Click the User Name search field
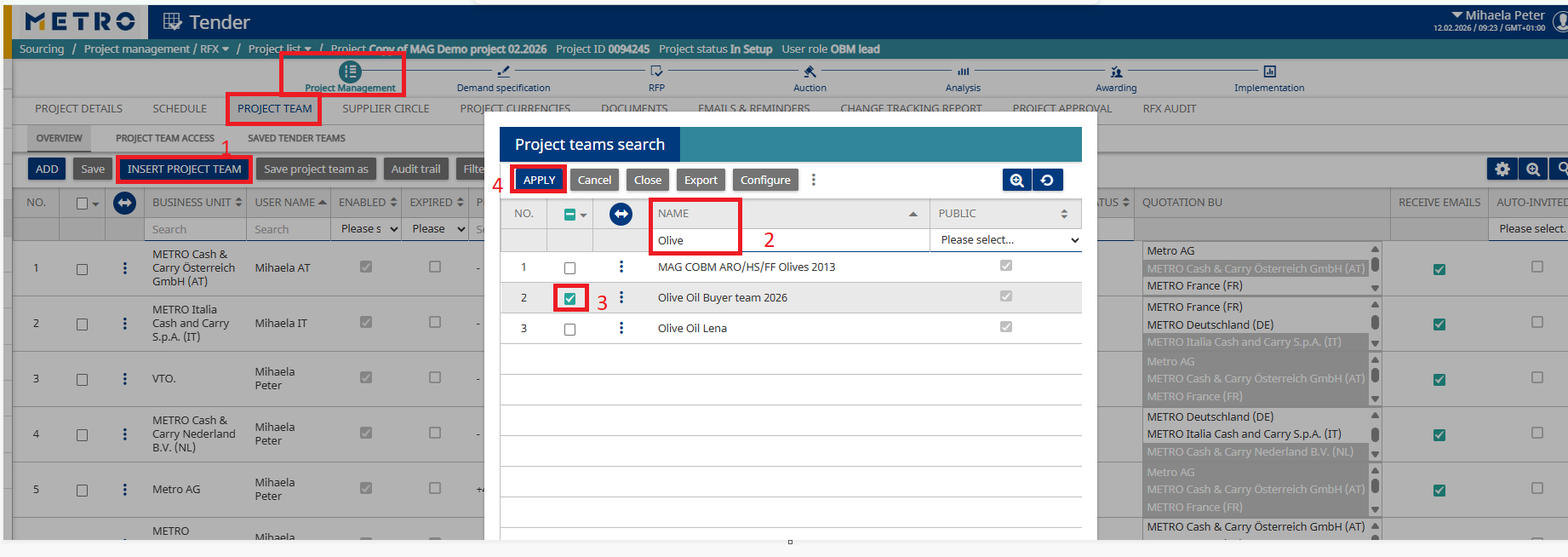This screenshot has height=557, width=1568. (x=289, y=229)
